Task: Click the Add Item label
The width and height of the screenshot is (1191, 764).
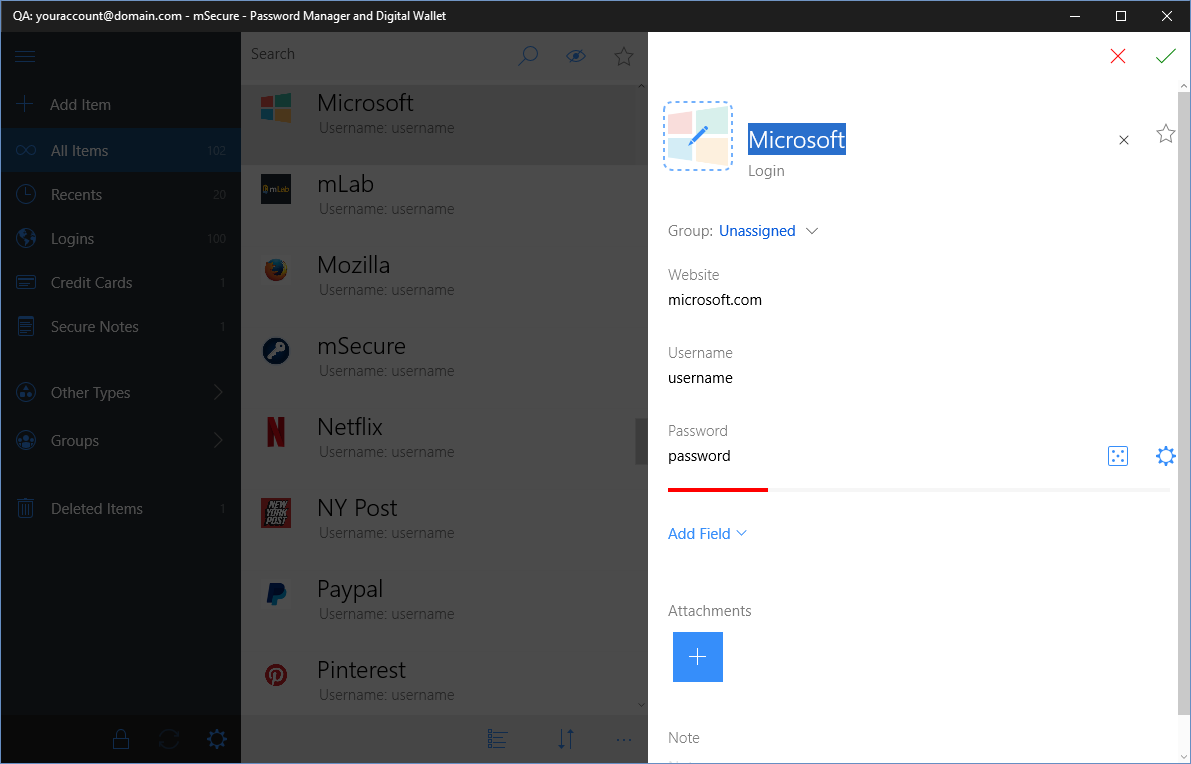Action: (81, 105)
